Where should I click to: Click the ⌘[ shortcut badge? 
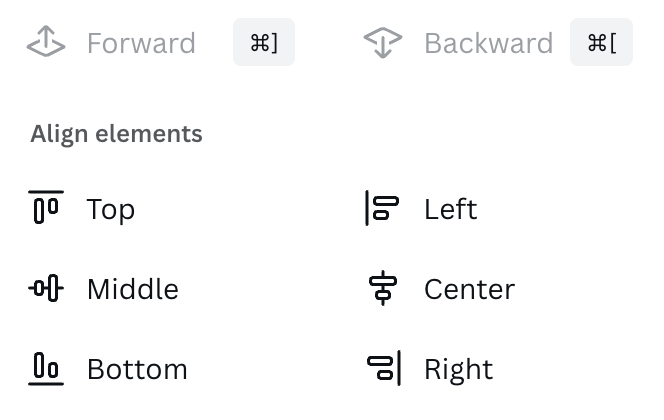(601, 42)
